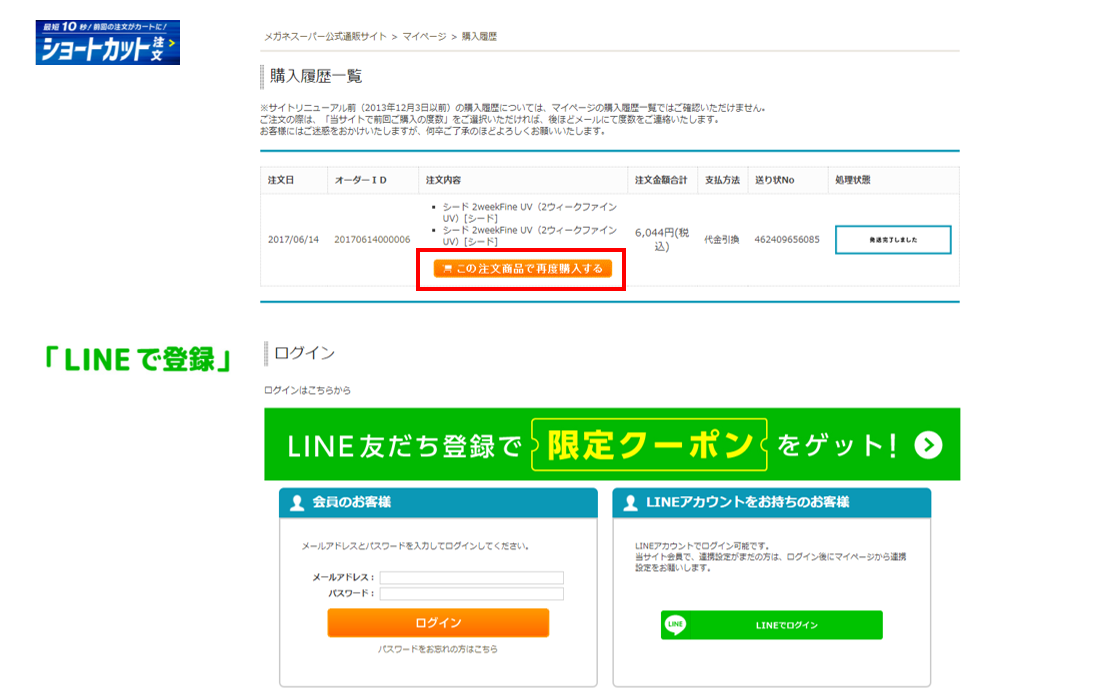Click LINE speech-bubble logo icon

pyautogui.click(x=676, y=624)
